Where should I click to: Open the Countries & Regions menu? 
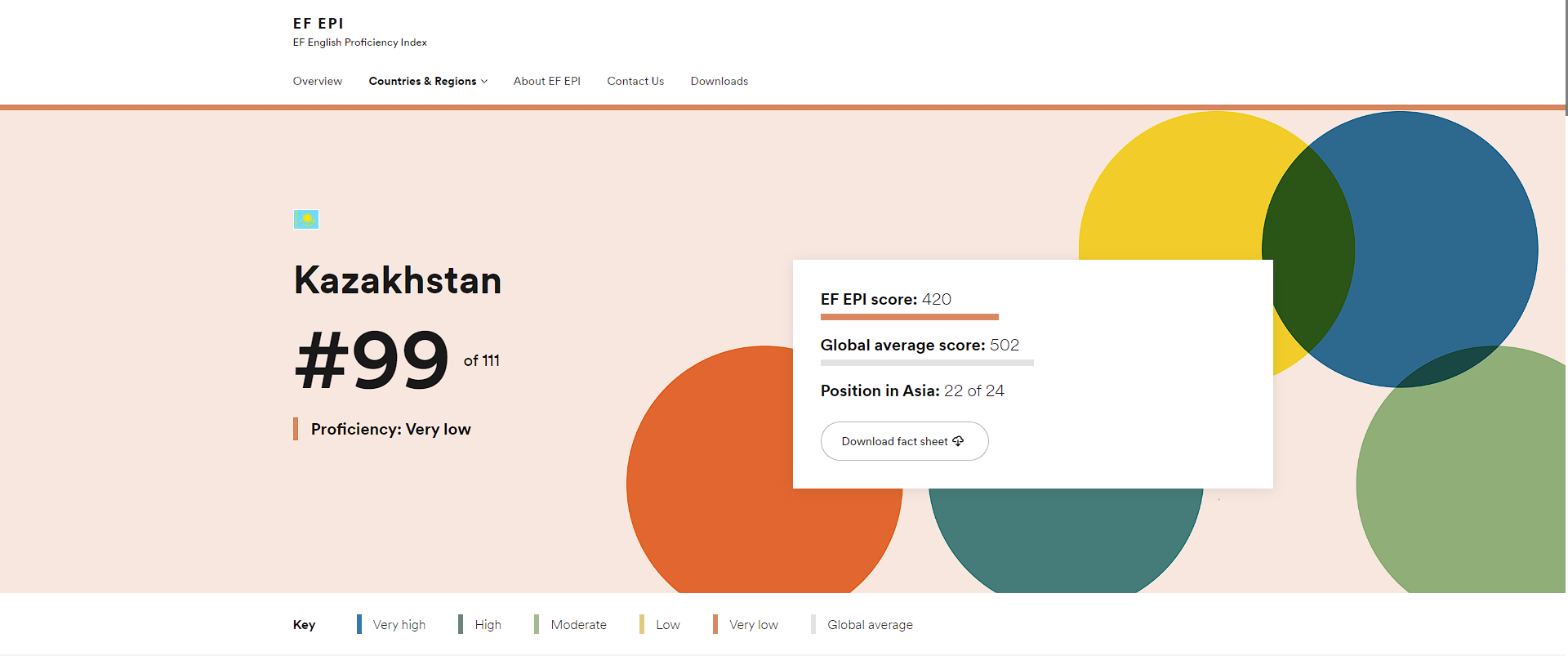tap(422, 82)
